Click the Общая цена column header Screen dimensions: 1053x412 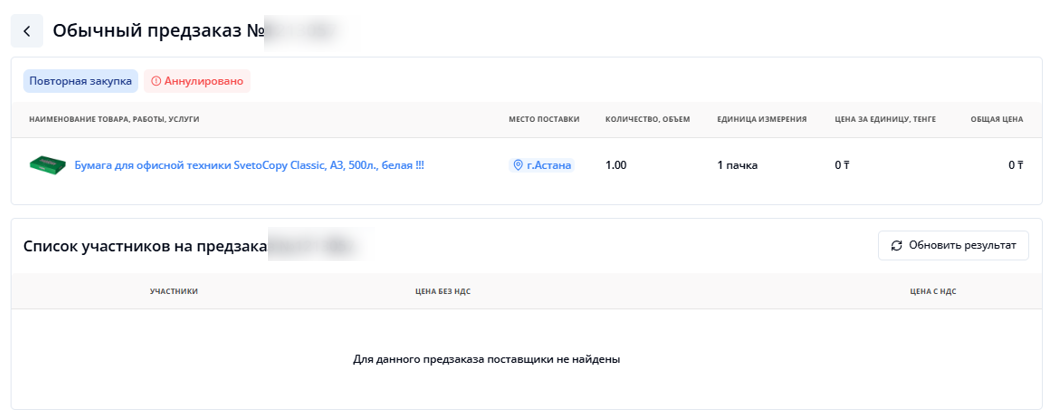(996, 119)
